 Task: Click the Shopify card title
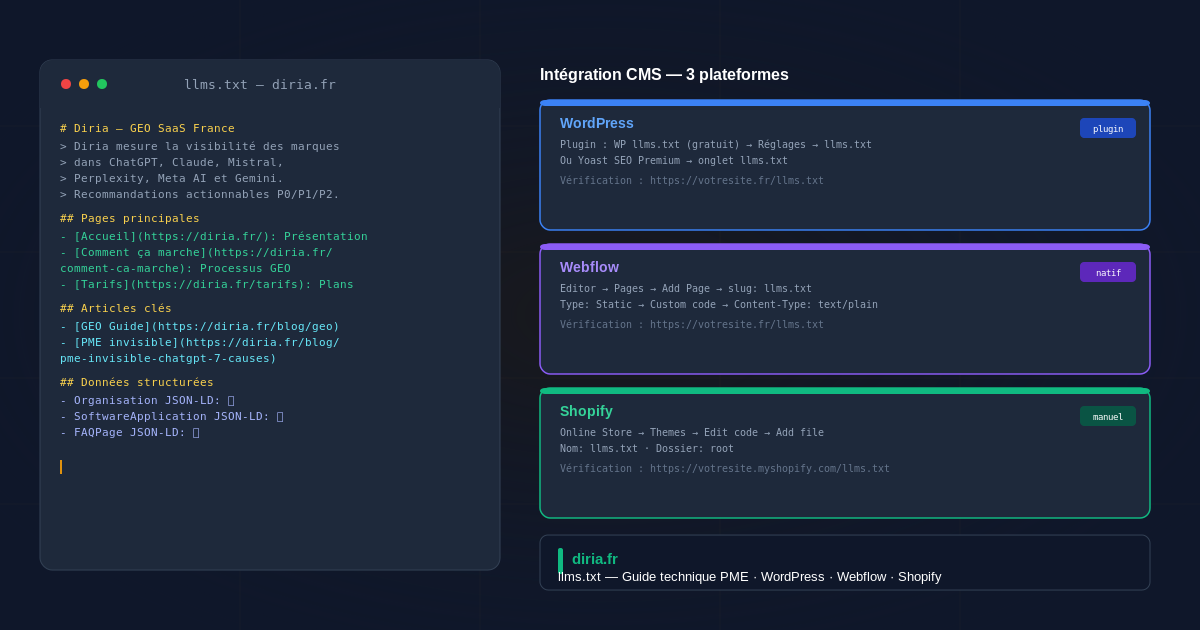[x=586, y=411]
